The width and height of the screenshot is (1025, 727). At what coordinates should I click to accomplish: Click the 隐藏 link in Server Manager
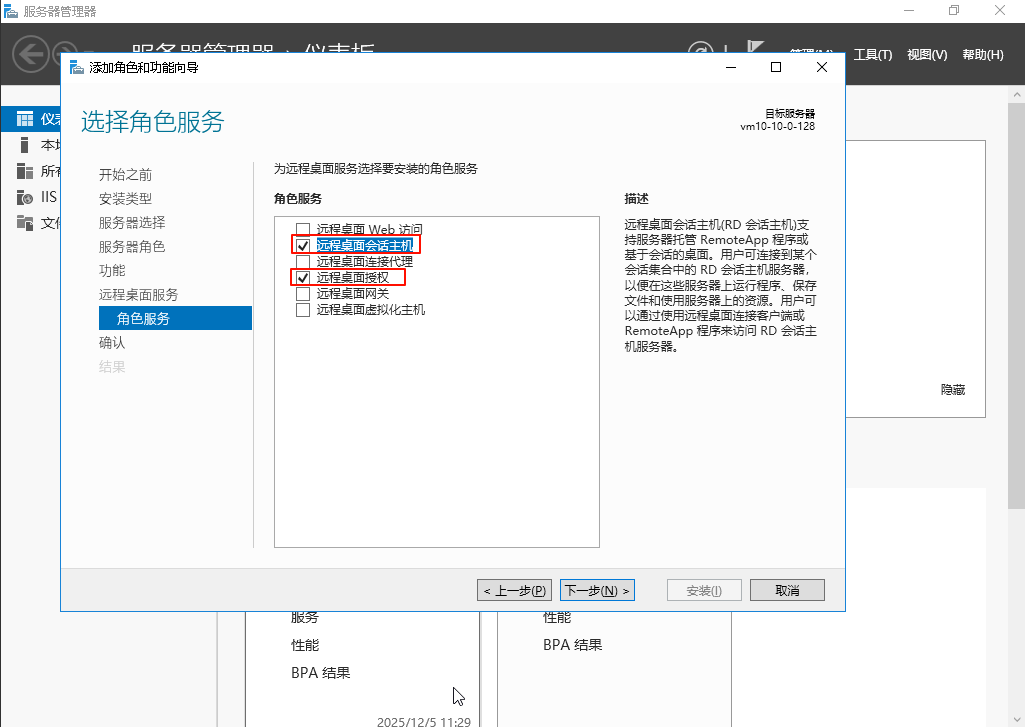pos(952,390)
